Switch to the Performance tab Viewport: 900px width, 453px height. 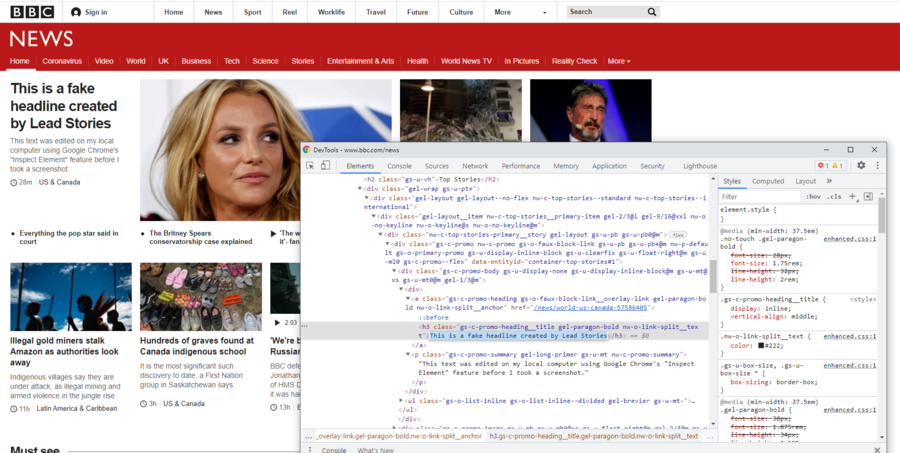[x=521, y=166]
